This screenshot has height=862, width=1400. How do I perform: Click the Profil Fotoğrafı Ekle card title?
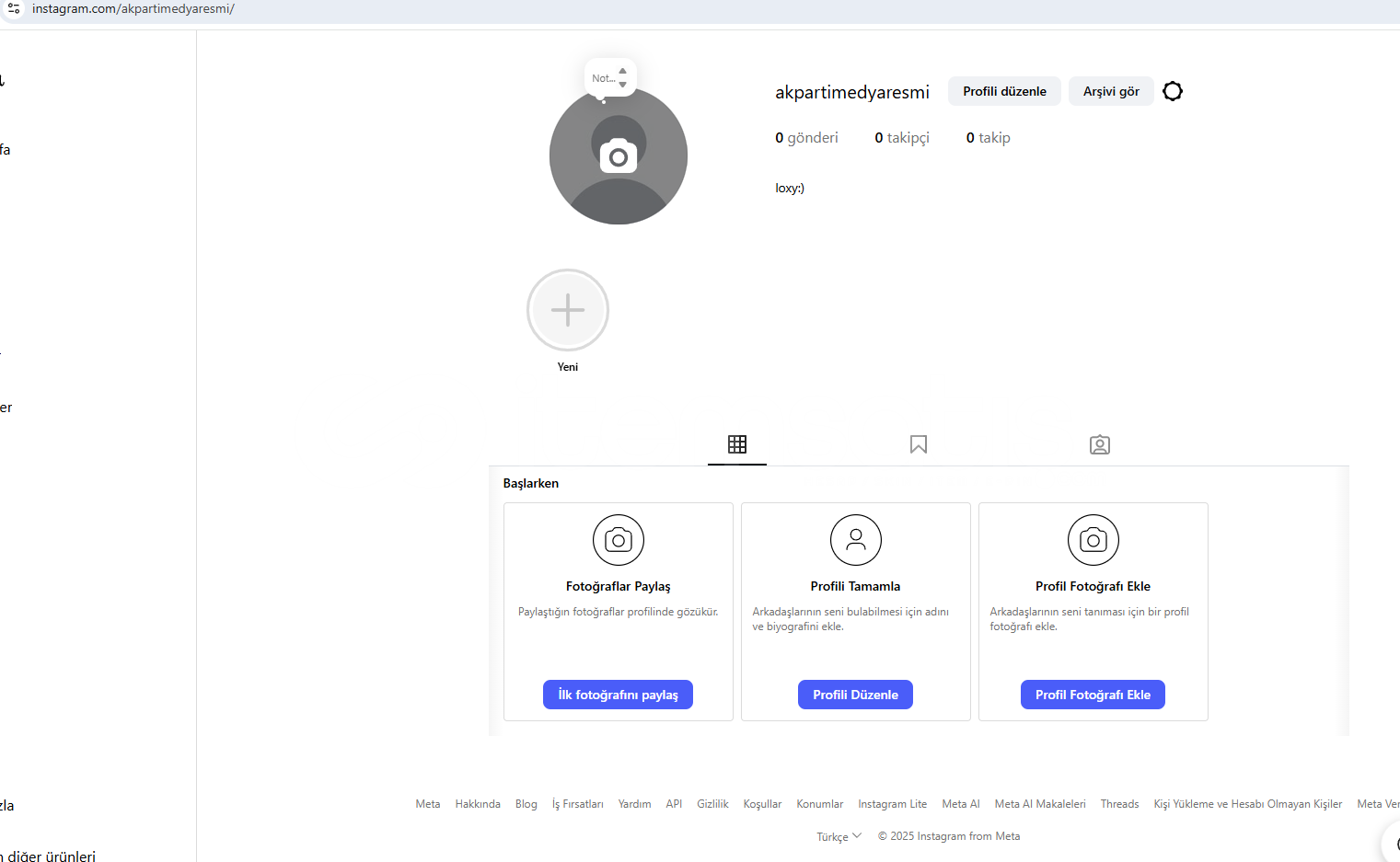pos(1093,586)
